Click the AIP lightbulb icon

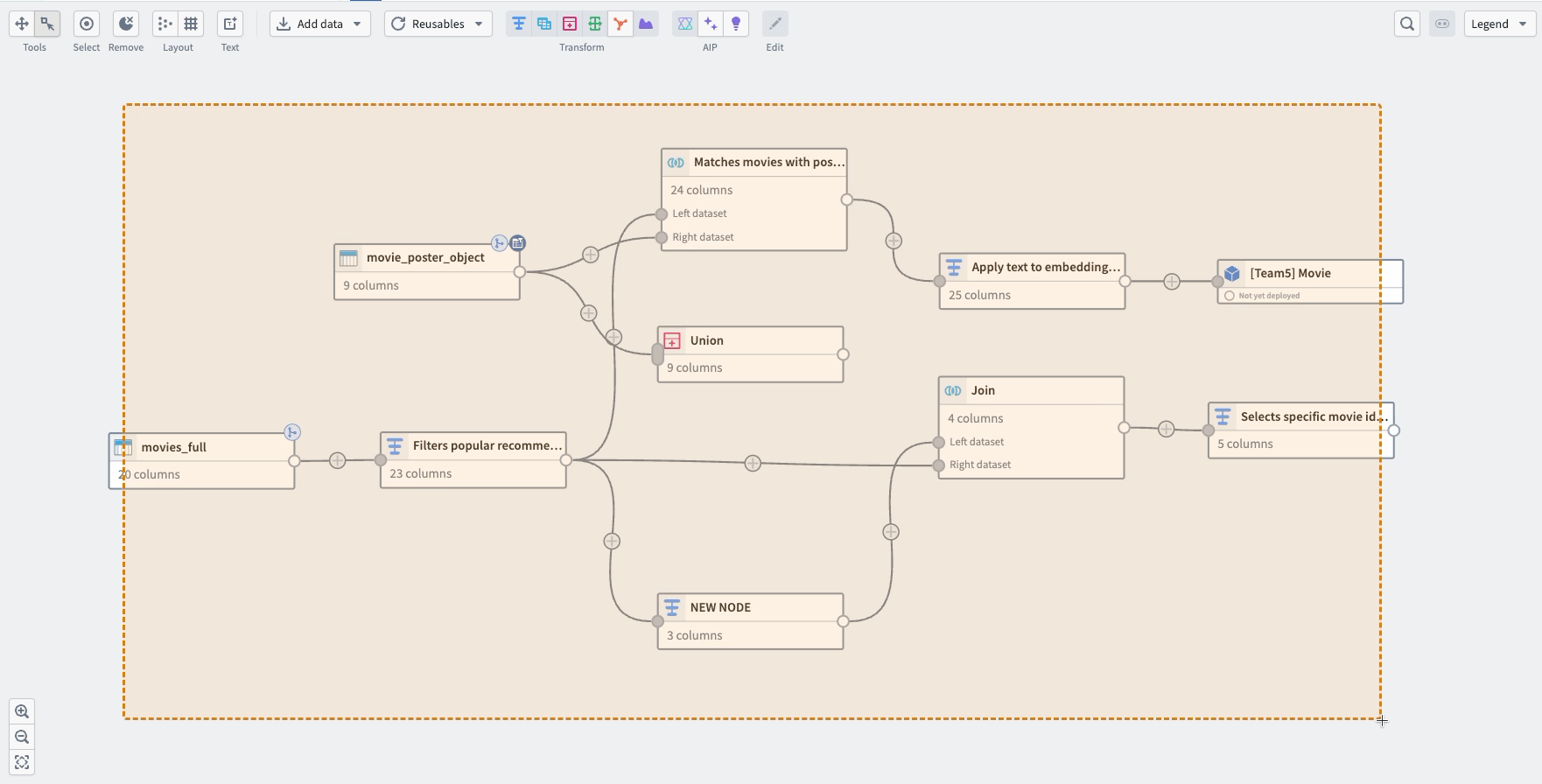click(x=736, y=24)
